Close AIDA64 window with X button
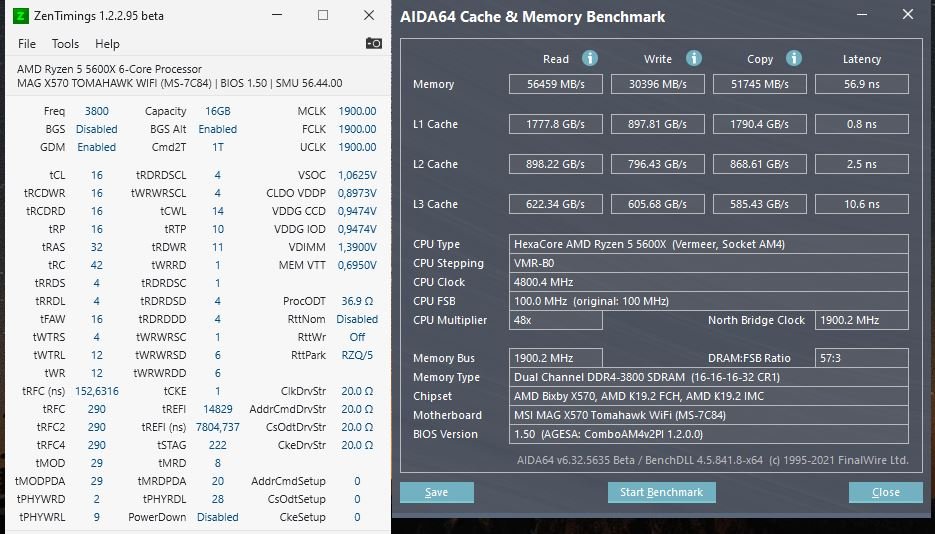This screenshot has width=935, height=534. click(x=908, y=14)
